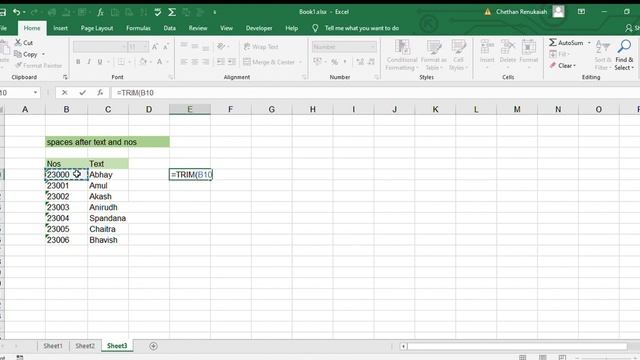Confirm formula with checkmark icon

[82, 93]
